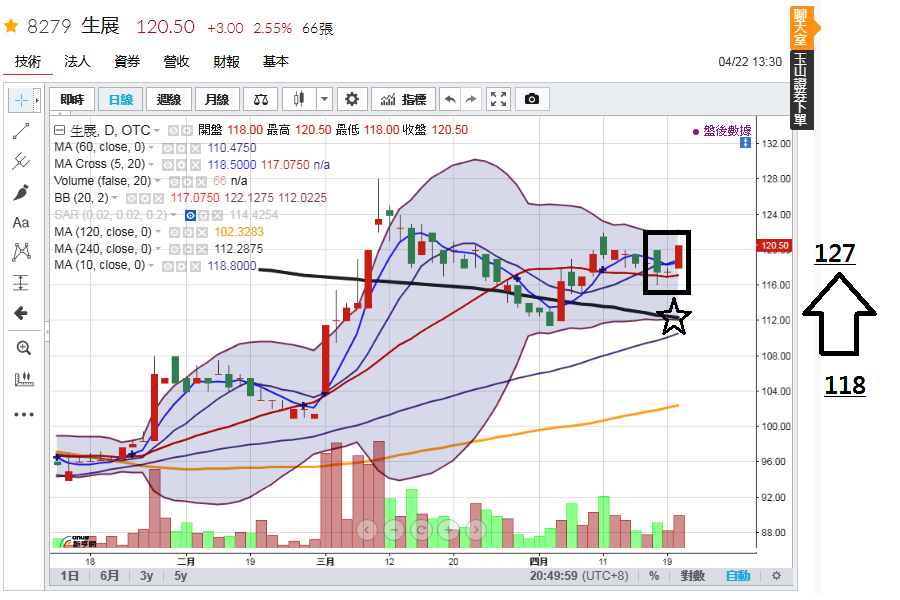Image resolution: width=900 pixels, height=600 pixels.
Task: Click the favorite star next to 8279
Action: pos(11,26)
